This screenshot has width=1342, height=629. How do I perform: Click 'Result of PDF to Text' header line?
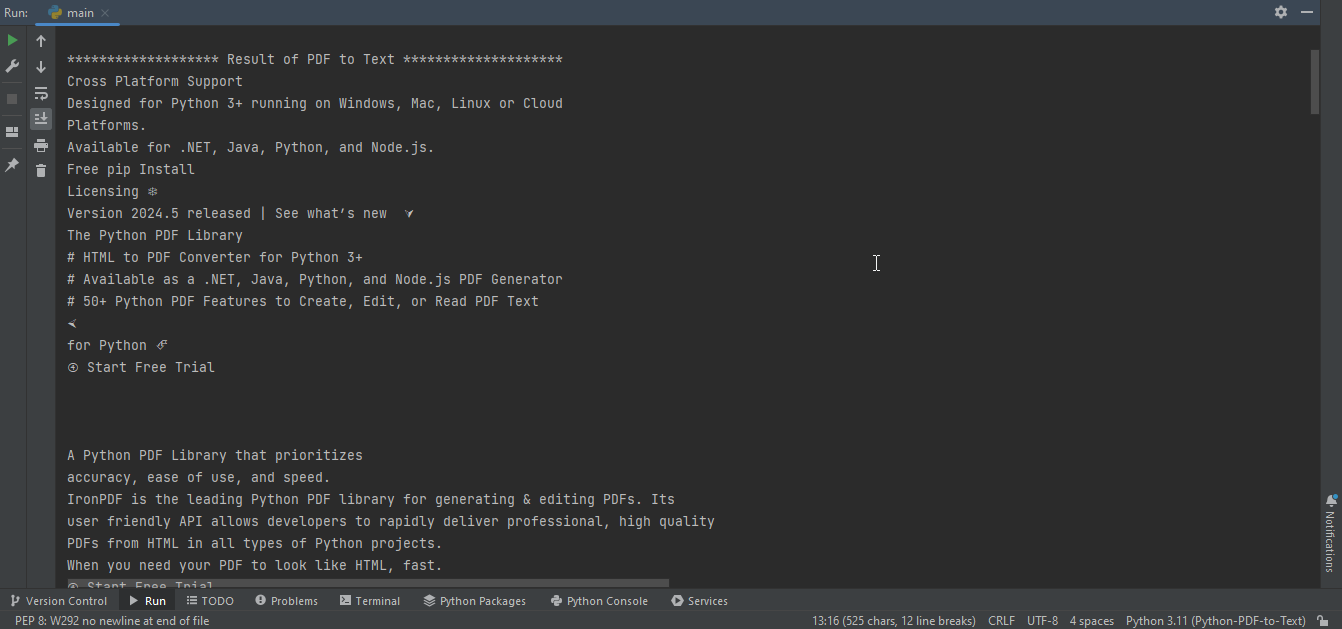click(315, 60)
